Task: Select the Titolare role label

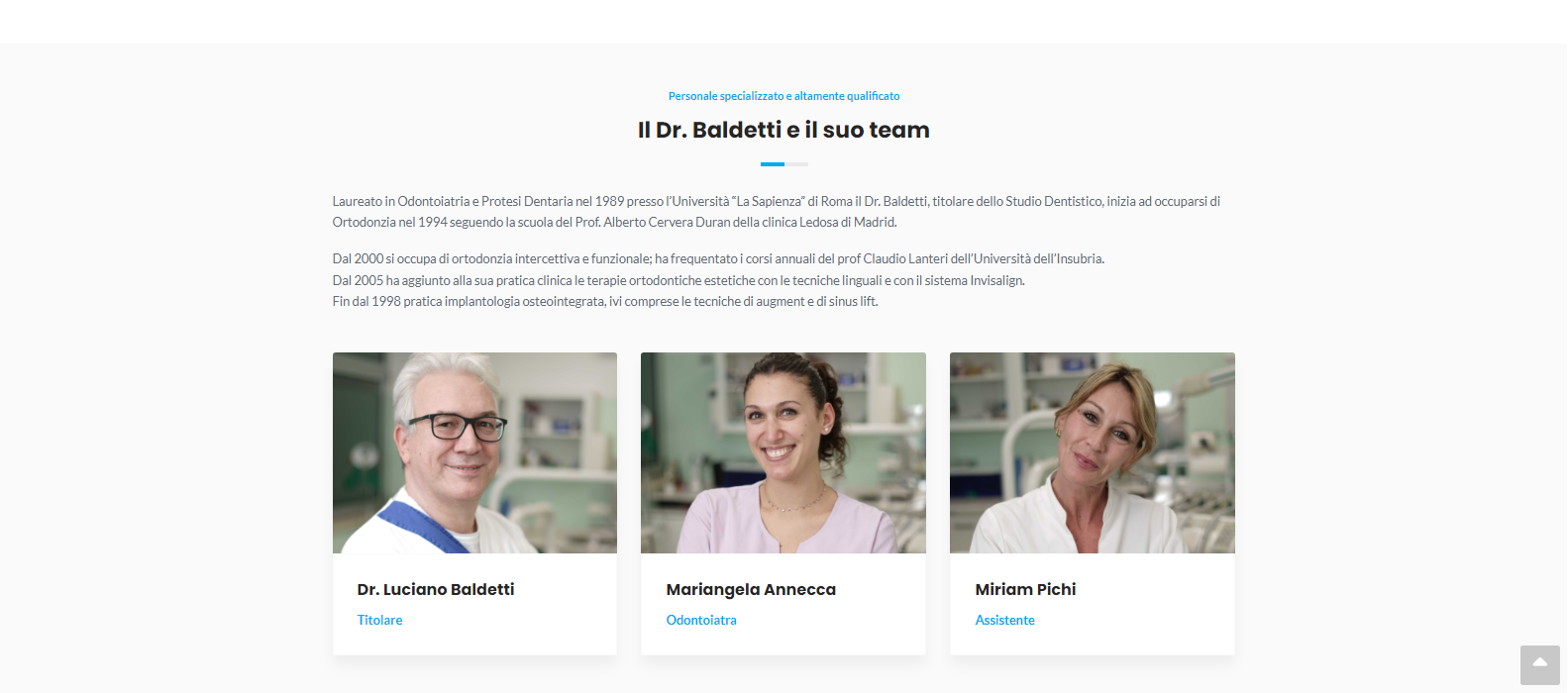Action: [x=380, y=620]
